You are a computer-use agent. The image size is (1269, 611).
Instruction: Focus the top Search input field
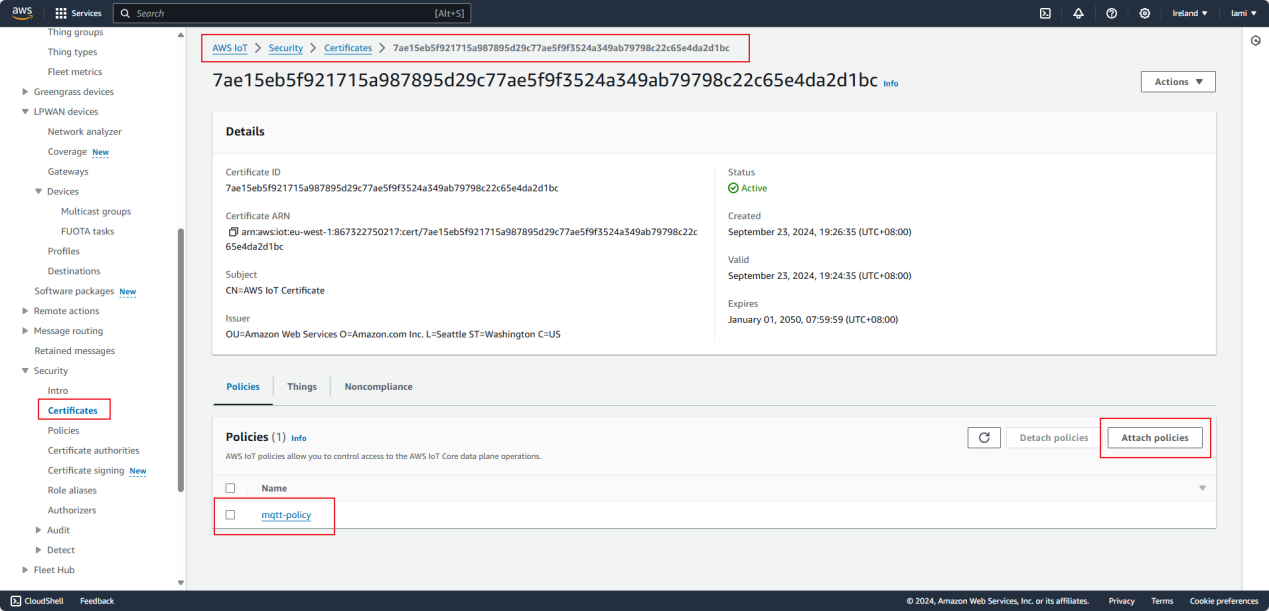click(292, 13)
